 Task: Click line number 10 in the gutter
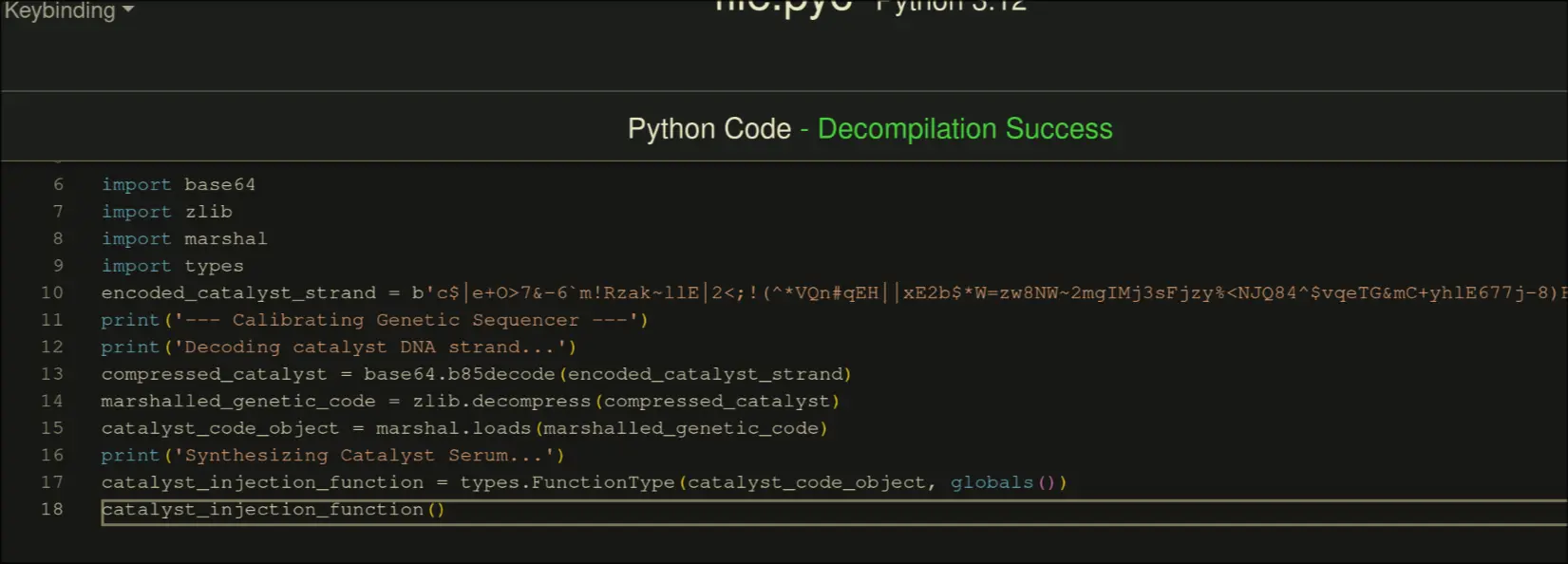[52, 293]
